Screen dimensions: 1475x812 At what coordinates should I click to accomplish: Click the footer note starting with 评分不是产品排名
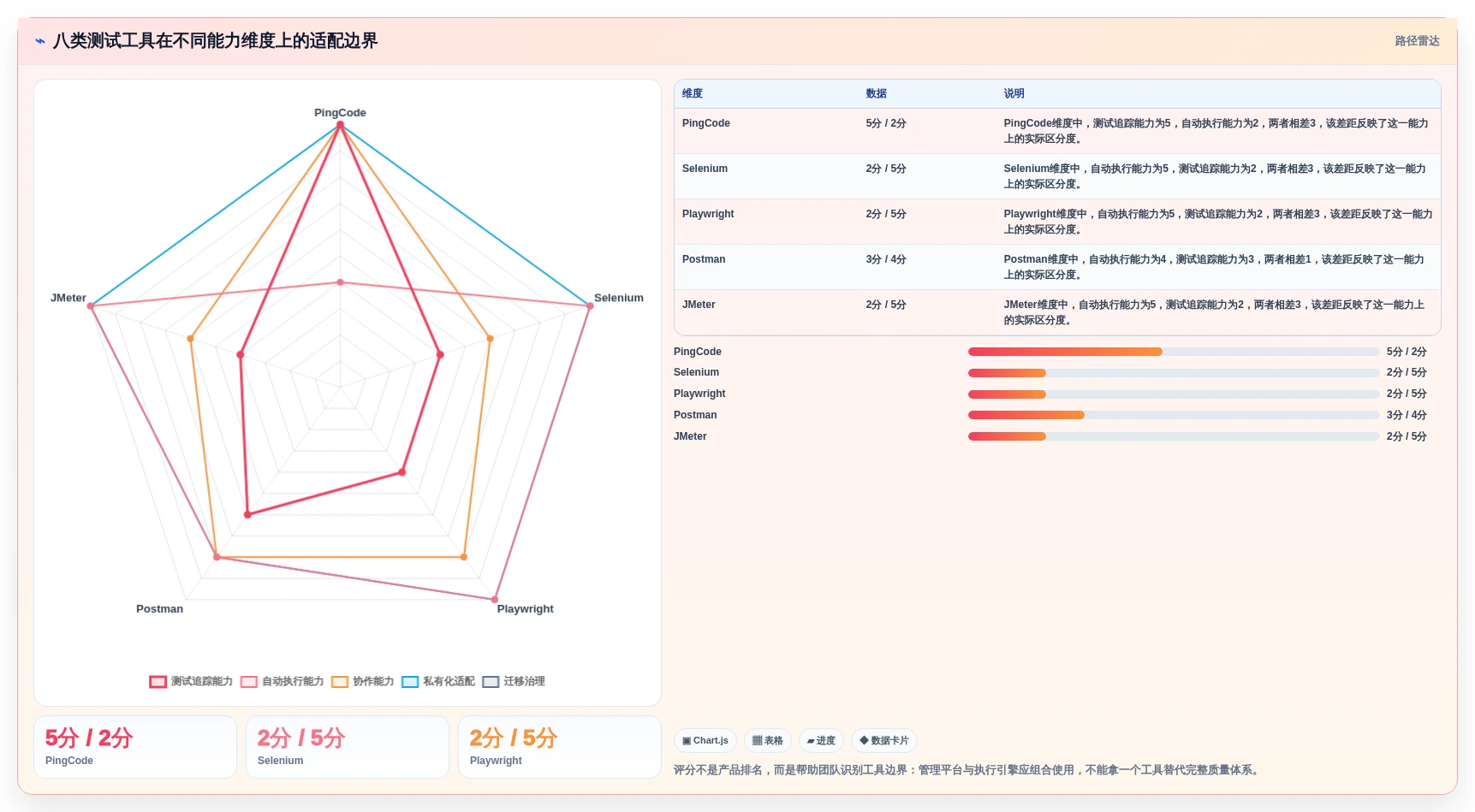pyautogui.click(x=968, y=770)
